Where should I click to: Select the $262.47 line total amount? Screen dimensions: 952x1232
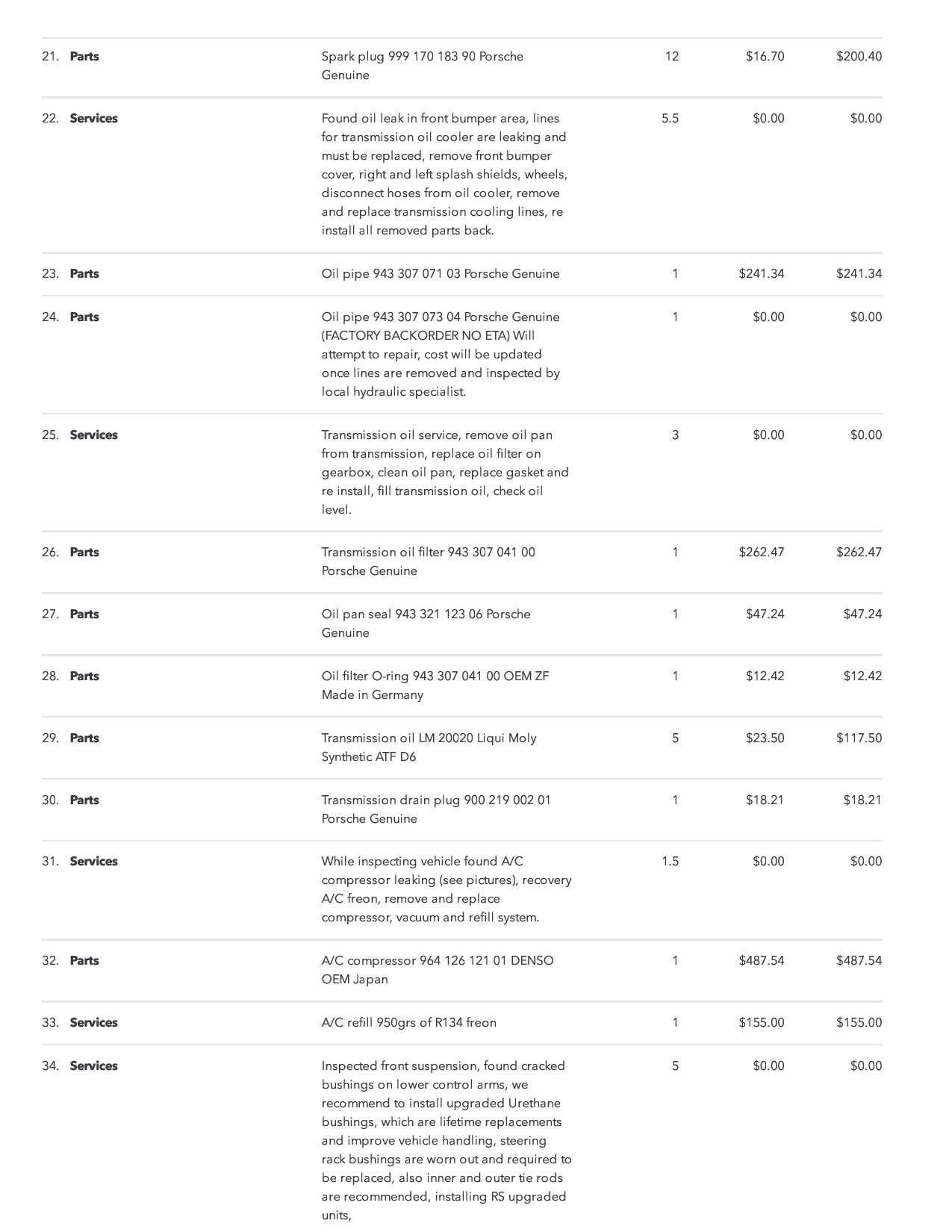click(x=859, y=553)
